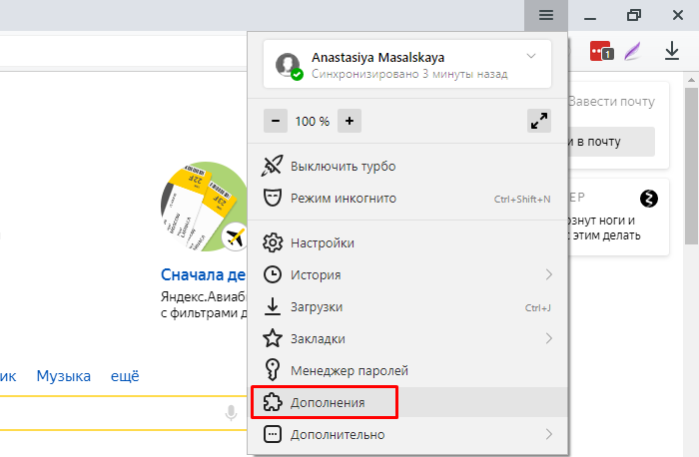Click the microphone voice search icon
This screenshot has height=457, width=699.
point(231,413)
